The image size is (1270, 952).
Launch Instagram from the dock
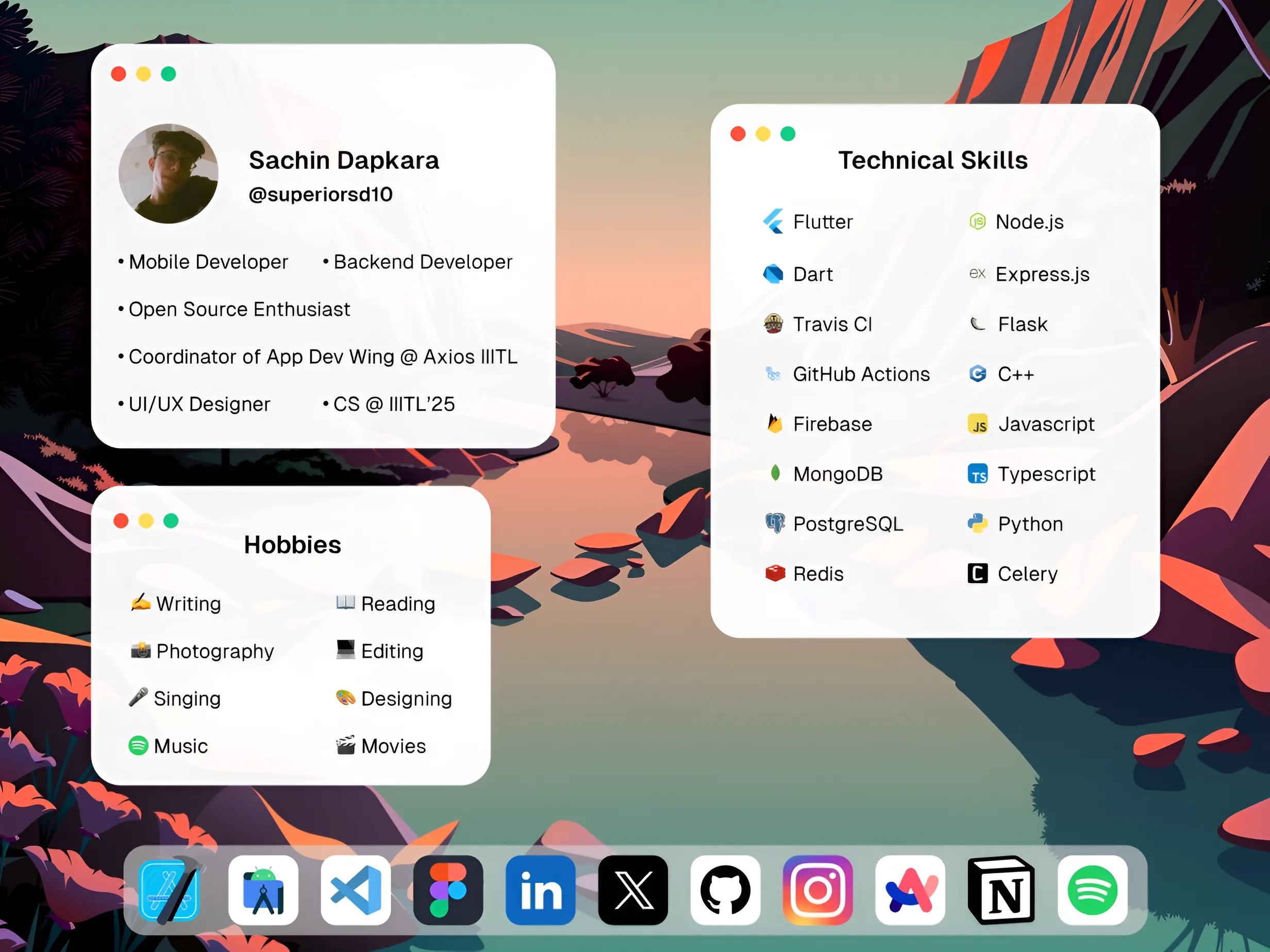817,890
